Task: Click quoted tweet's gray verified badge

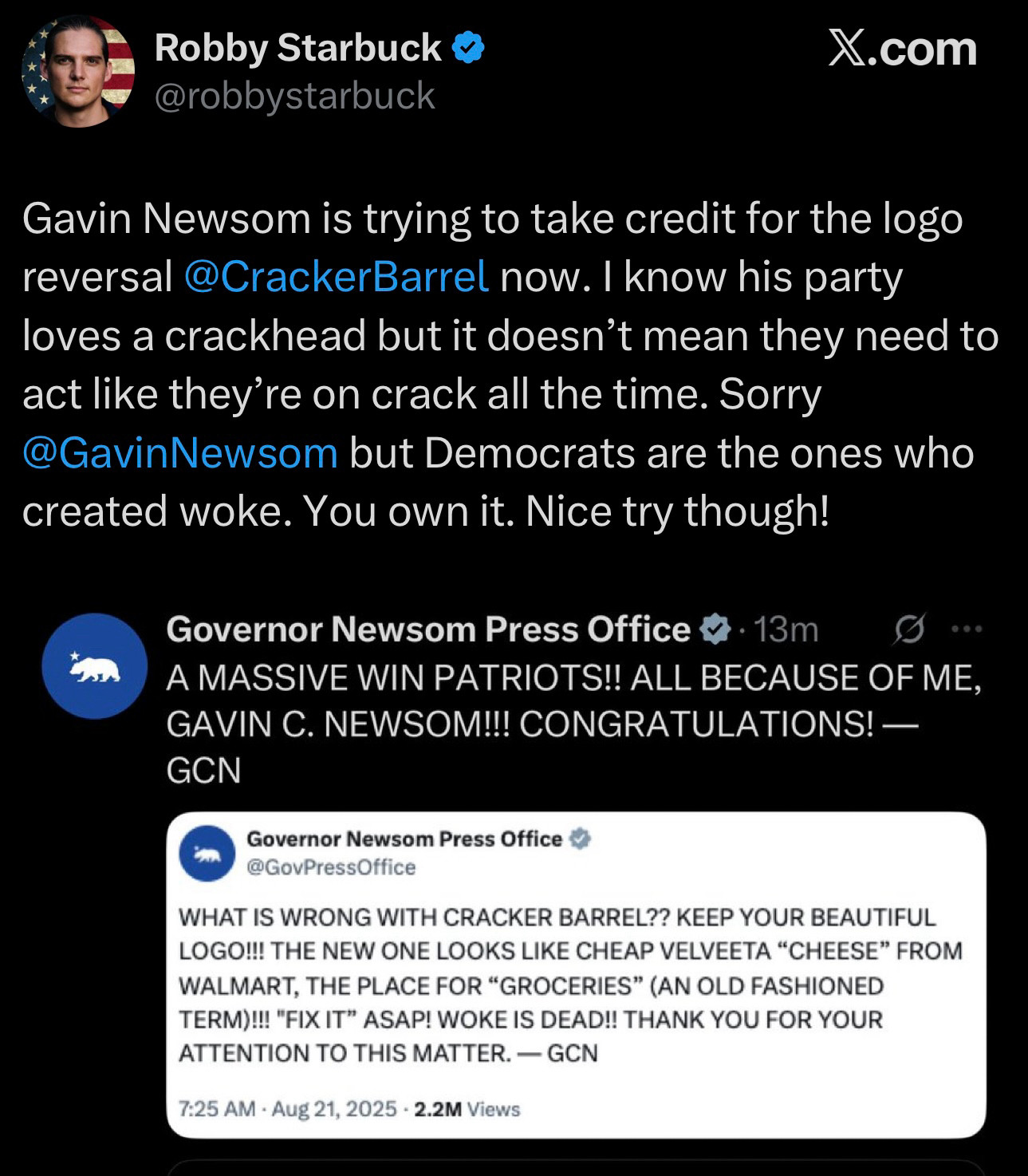Action: point(715,630)
